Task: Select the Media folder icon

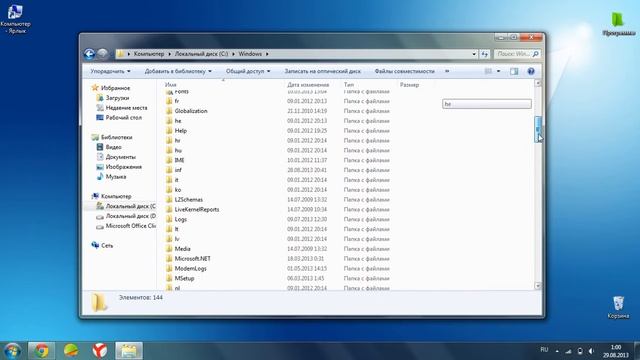Action: 169,249
